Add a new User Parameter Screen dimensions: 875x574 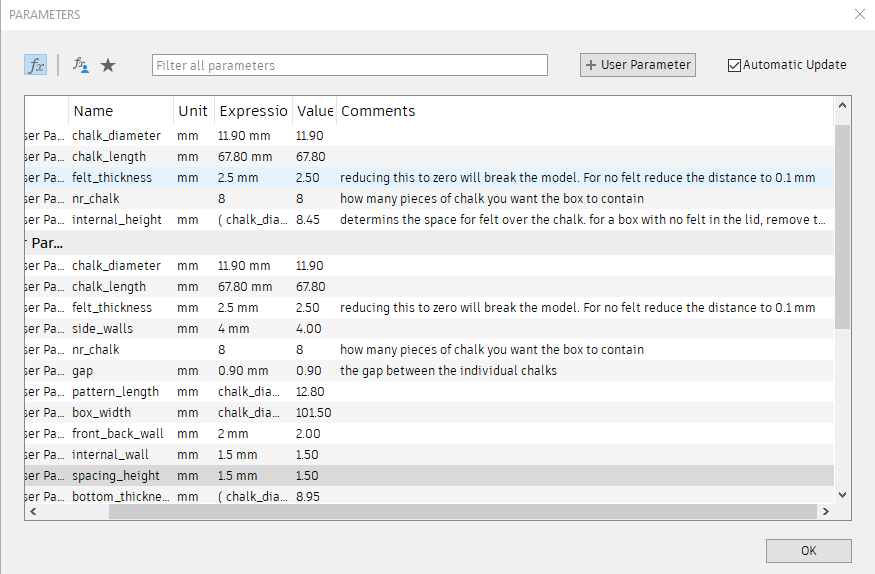[x=637, y=65]
